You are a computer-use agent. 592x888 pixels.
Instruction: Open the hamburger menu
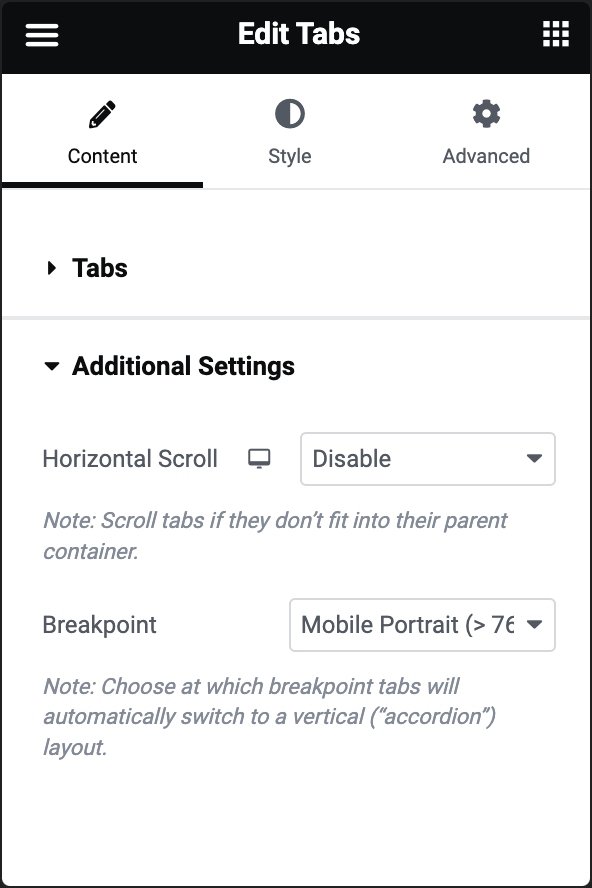click(x=42, y=35)
